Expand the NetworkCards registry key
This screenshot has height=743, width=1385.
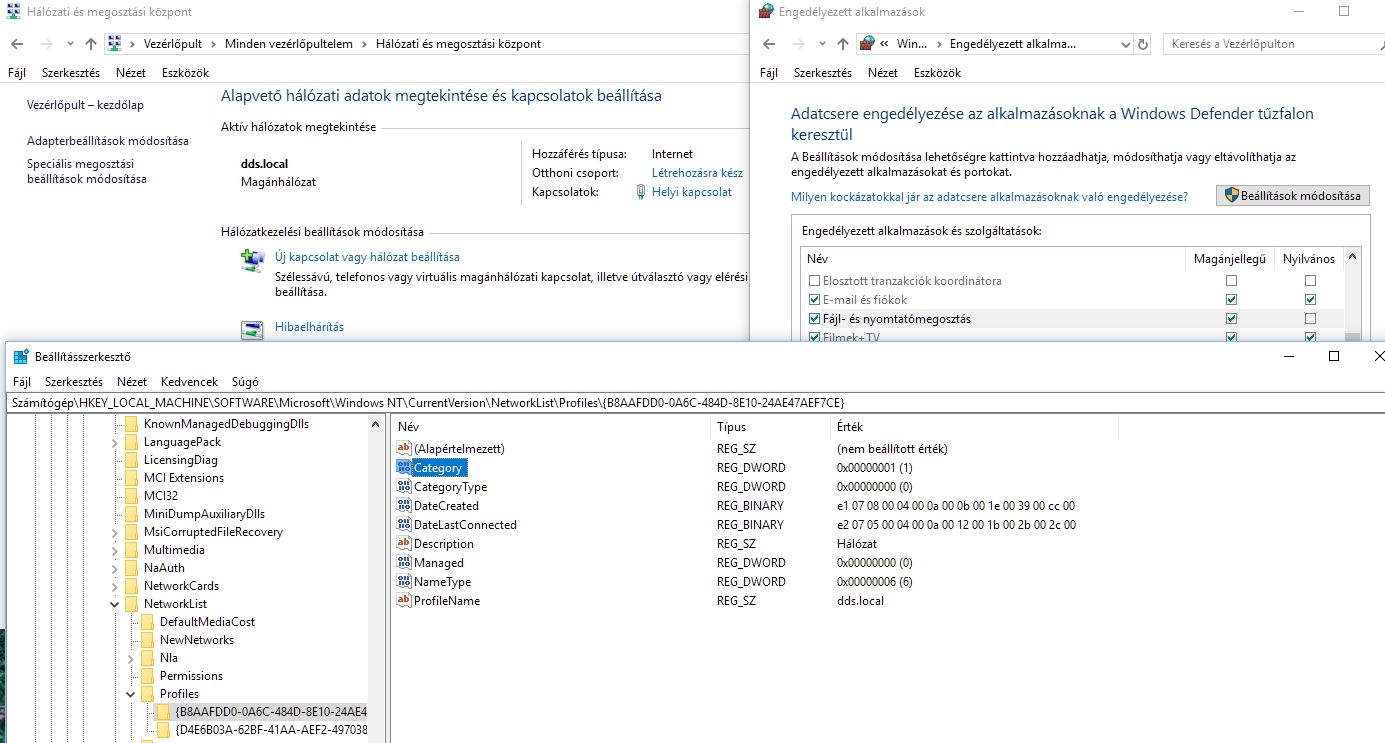tap(115, 586)
